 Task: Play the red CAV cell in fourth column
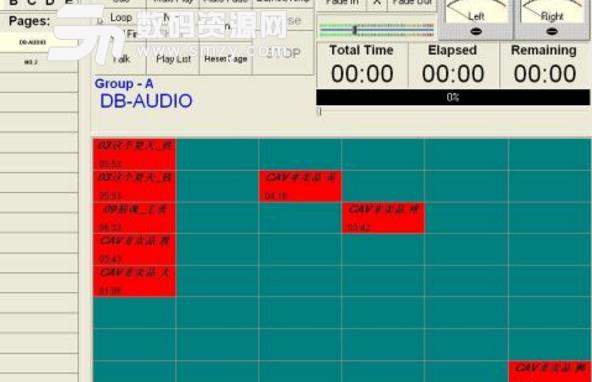point(383,218)
